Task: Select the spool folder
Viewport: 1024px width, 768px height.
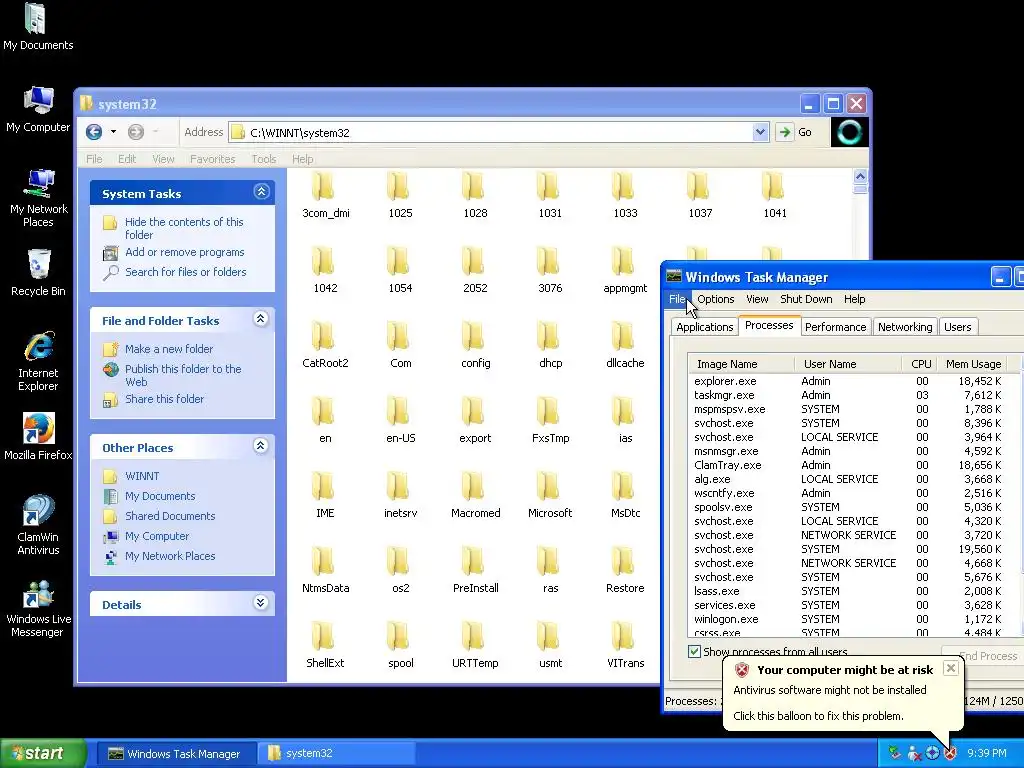Action: [x=400, y=646]
